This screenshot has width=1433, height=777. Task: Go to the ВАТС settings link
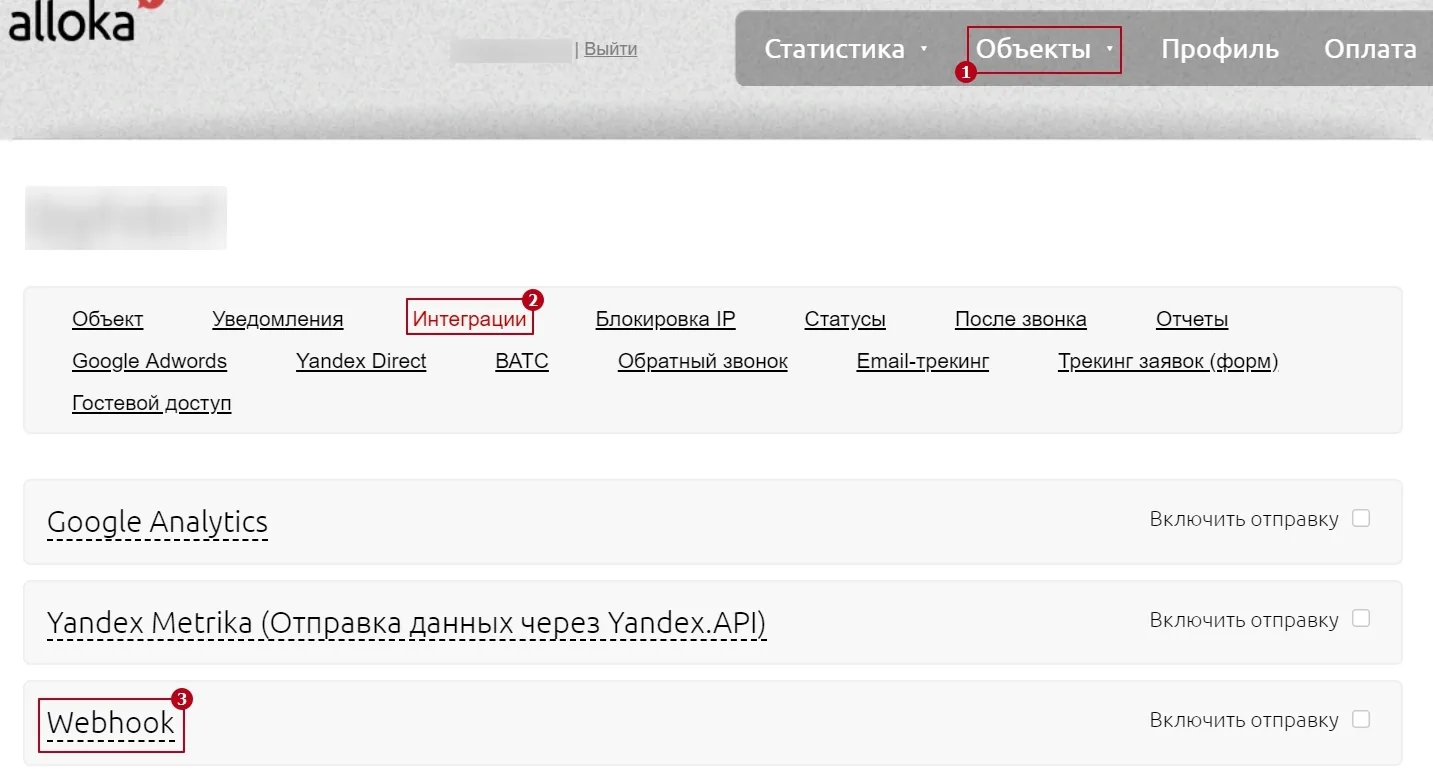point(522,361)
